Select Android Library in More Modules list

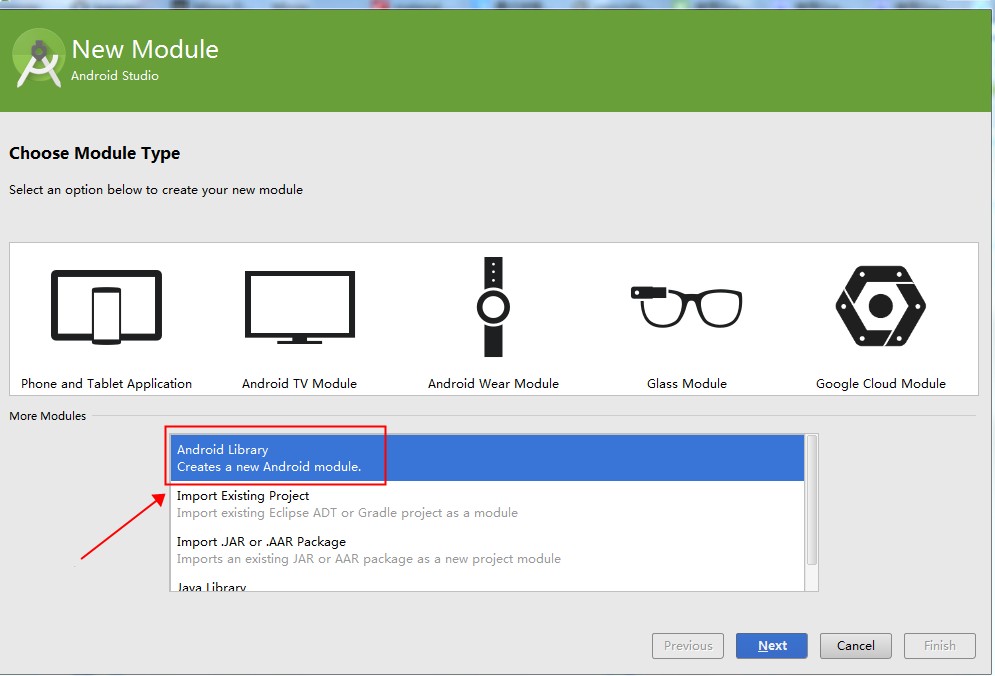click(487, 458)
